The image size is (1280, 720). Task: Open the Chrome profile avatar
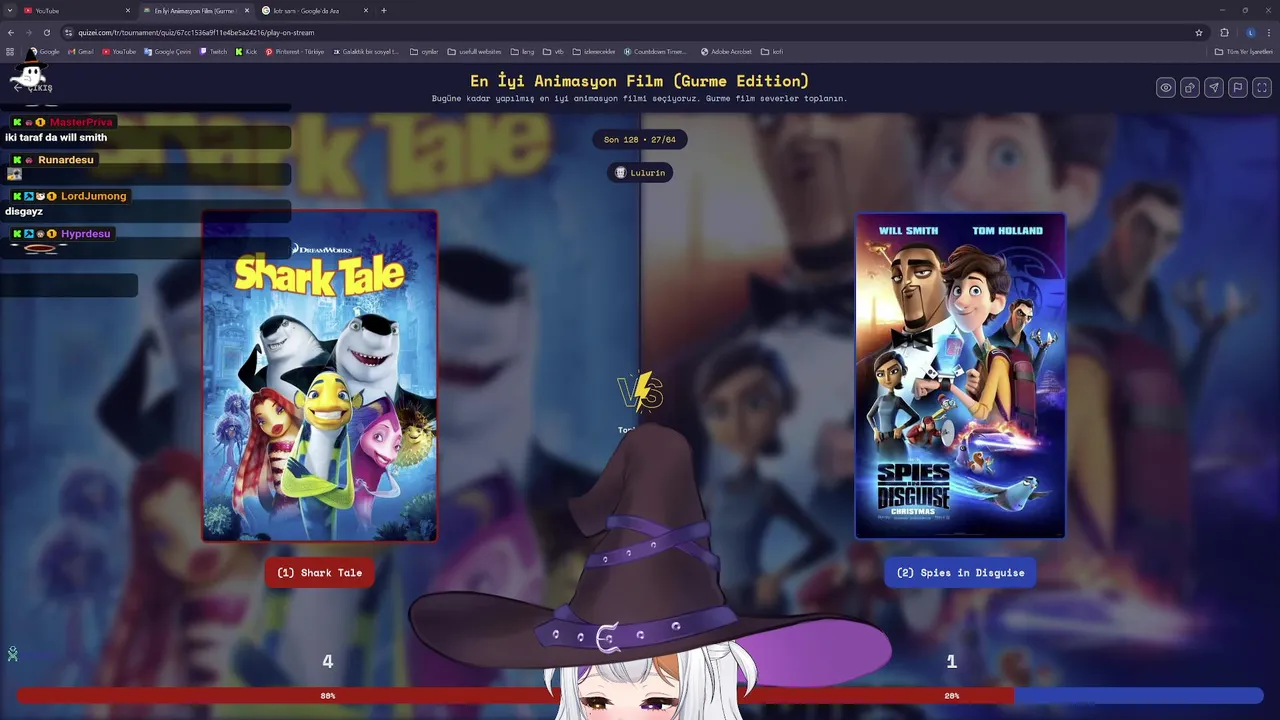1250,32
